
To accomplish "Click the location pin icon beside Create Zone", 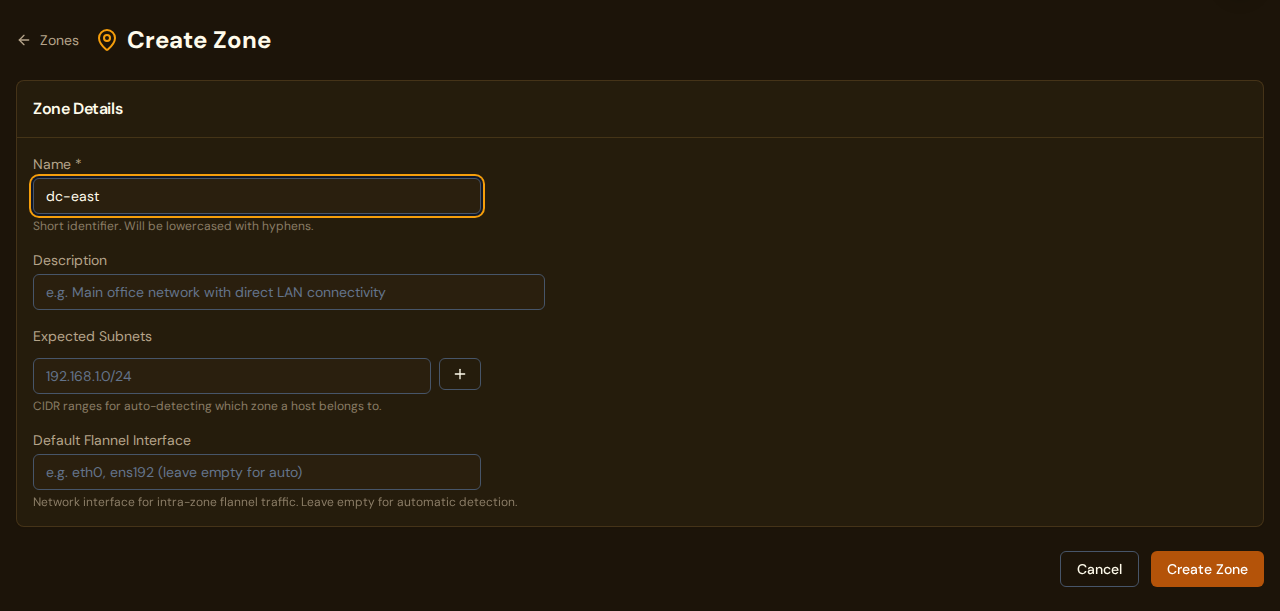I will pyautogui.click(x=107, y=40).
